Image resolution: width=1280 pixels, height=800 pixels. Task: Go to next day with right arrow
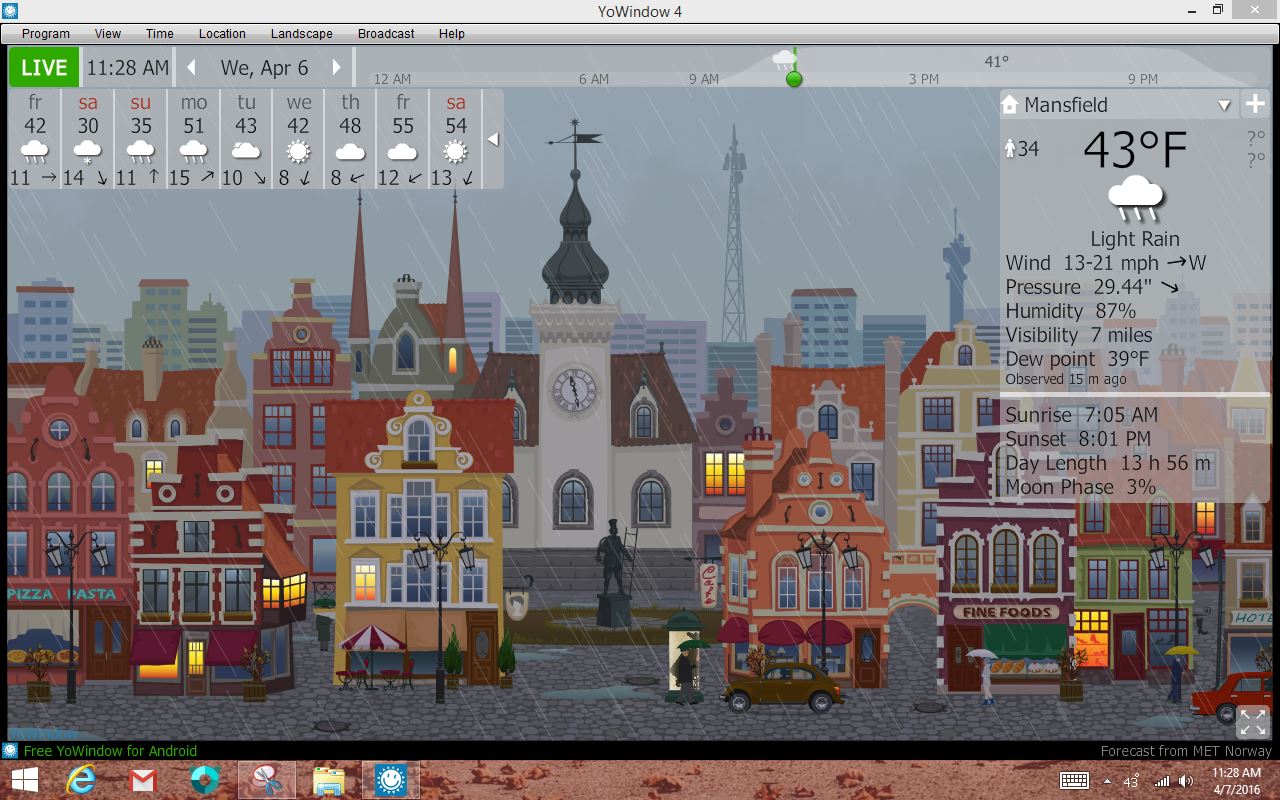tap(337, 68)
